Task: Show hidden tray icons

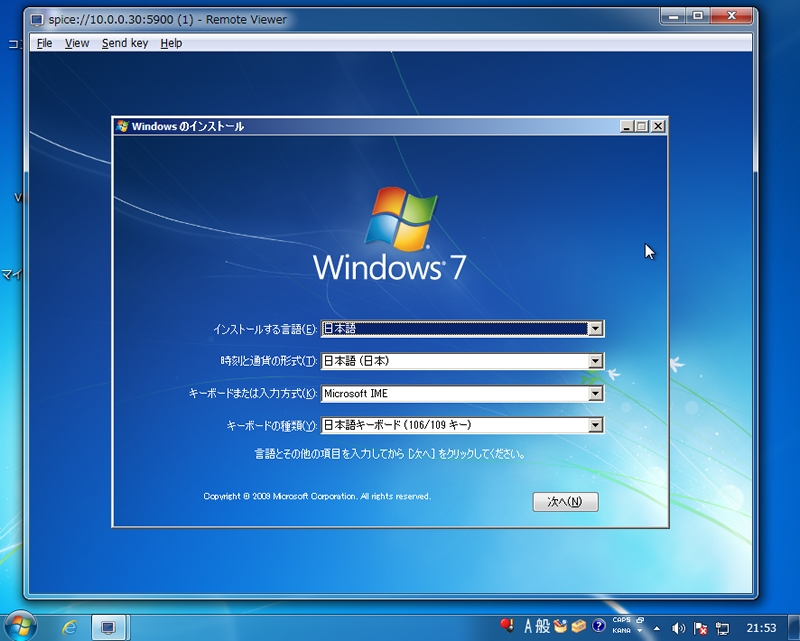Action: click(x=657, y=628)
